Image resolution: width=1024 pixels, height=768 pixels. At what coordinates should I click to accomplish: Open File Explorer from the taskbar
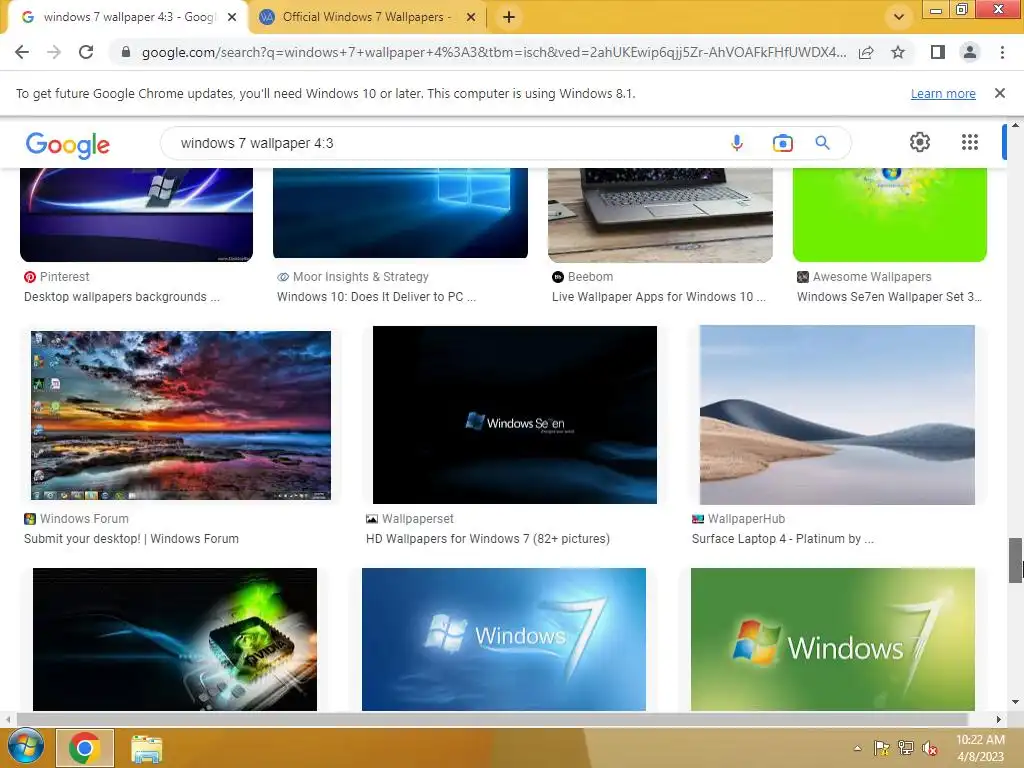click(146, 748)
